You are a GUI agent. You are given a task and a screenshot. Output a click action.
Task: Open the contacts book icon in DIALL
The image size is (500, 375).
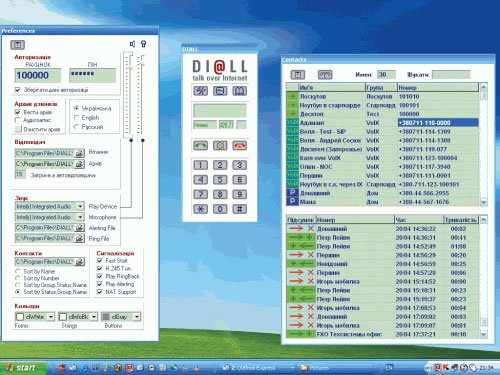pos(240,91)
